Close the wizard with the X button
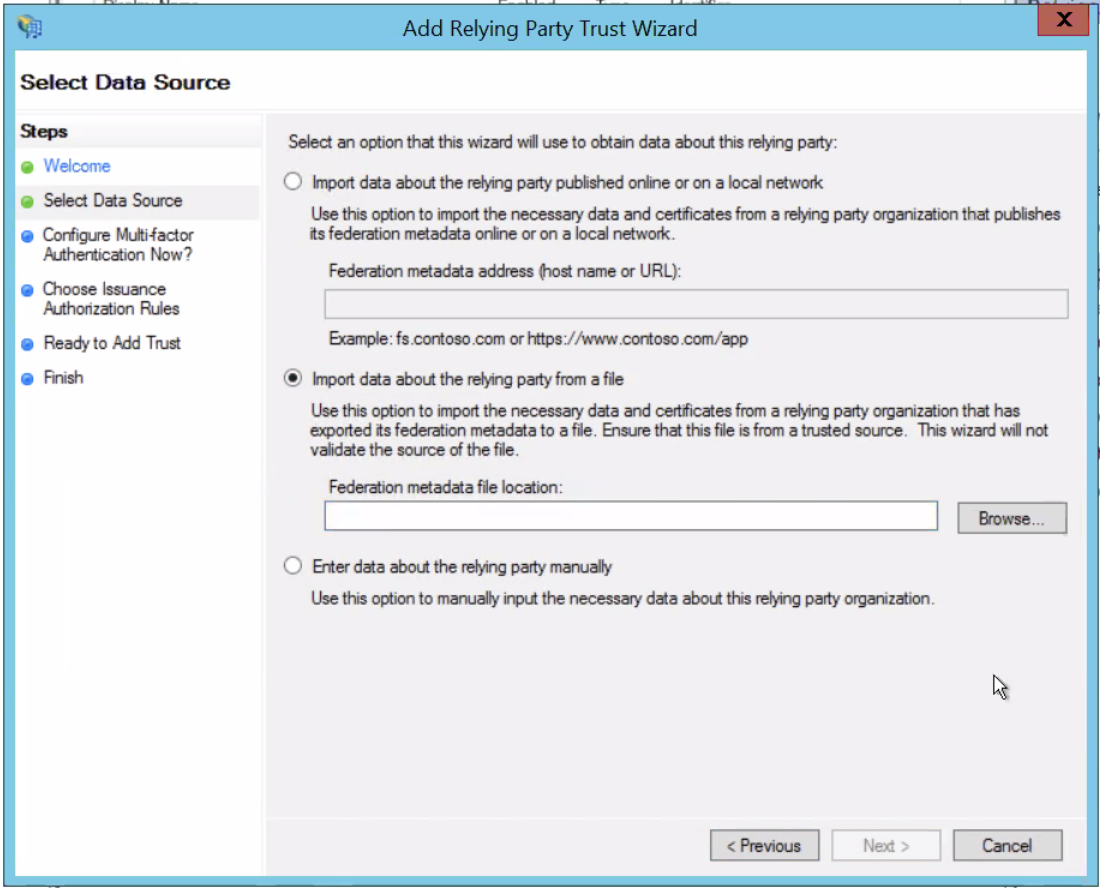This screenshot has height=888, width=1100. (x=1063, y=19)
